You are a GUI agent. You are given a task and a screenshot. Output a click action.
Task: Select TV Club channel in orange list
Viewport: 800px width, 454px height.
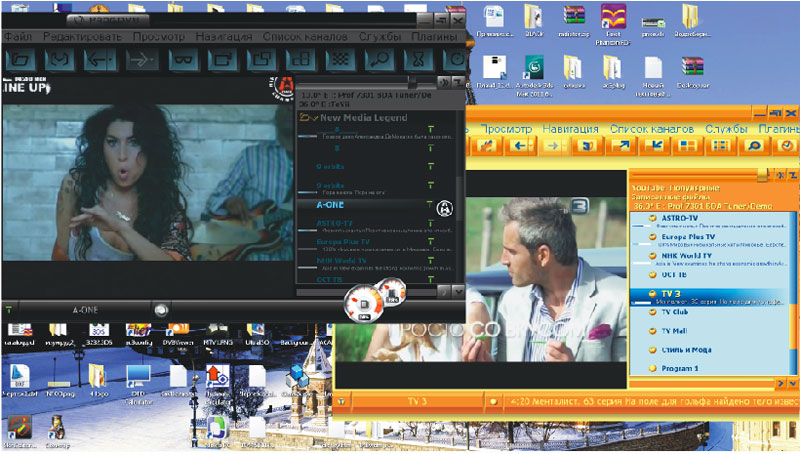point(677,312)
